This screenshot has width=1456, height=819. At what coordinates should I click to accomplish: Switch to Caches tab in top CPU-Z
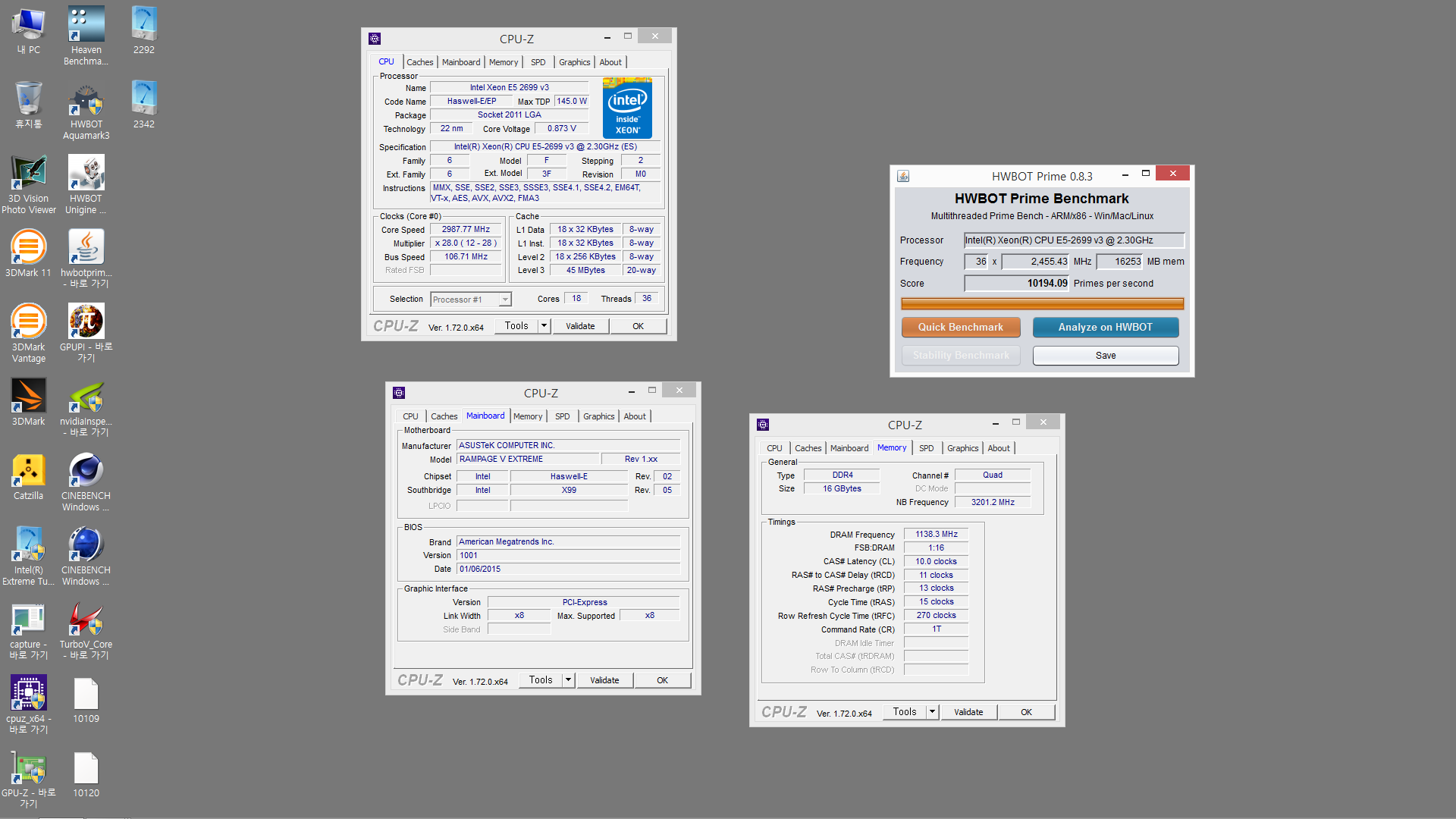pos(419,62)
